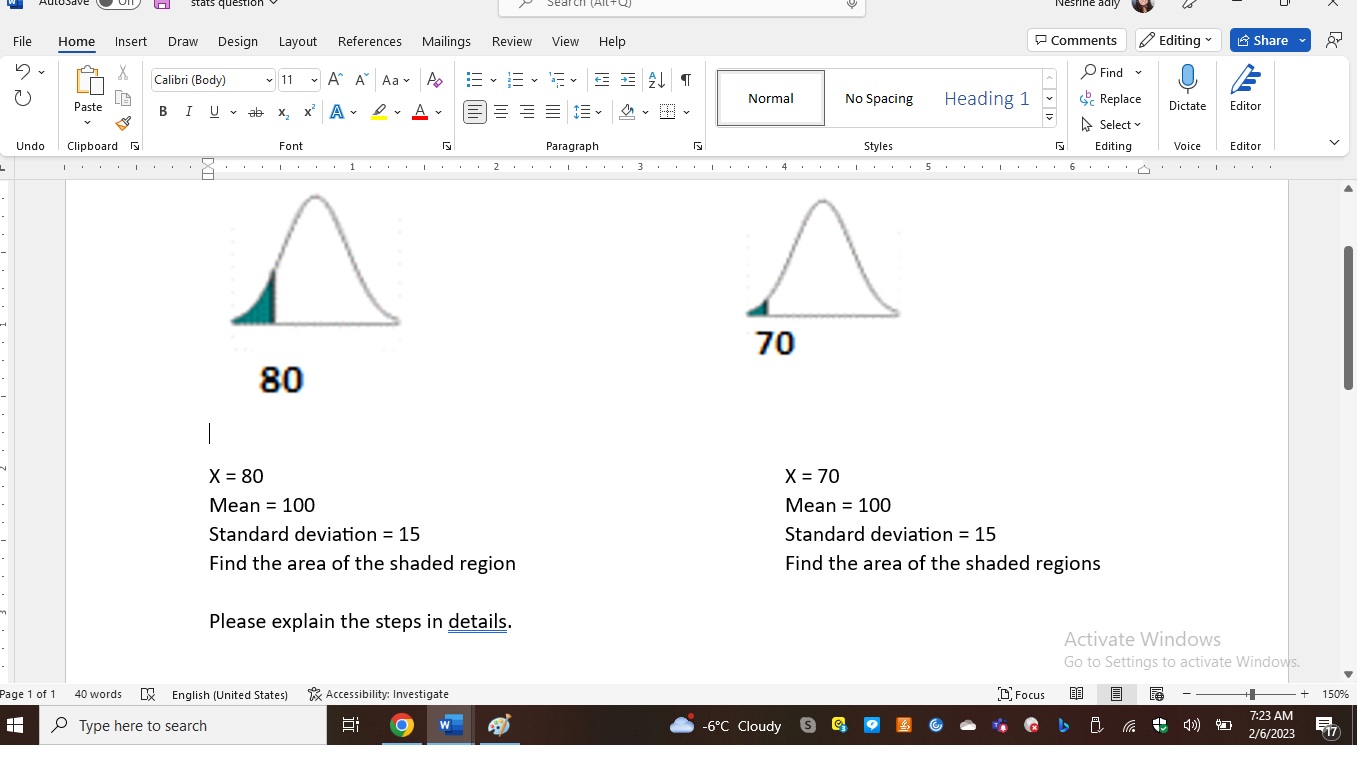Apply Subscript formatting
This screenshot has width=1366, height=768.
[282, 112]
